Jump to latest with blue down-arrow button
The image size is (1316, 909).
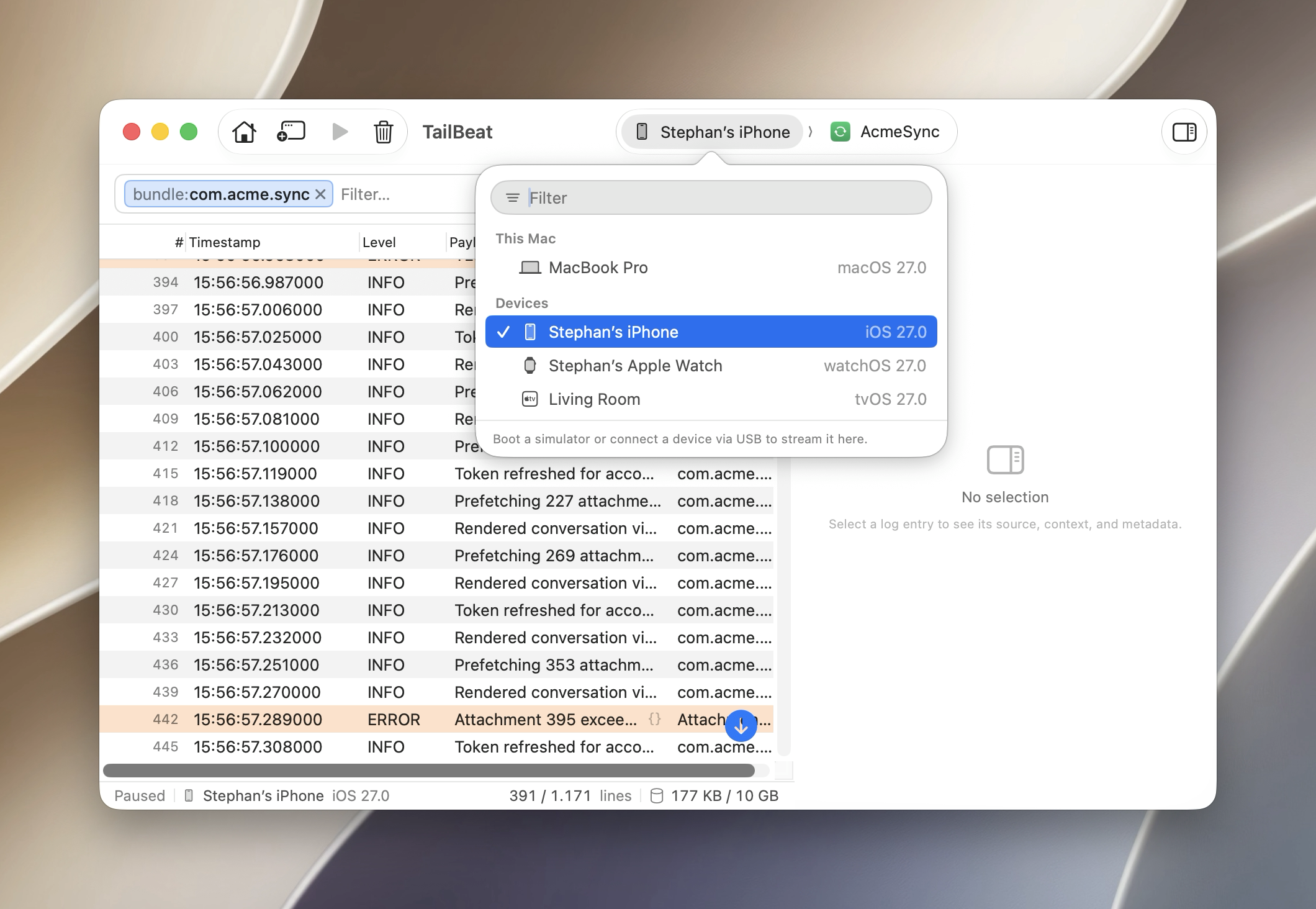click(x=741, y=726)
